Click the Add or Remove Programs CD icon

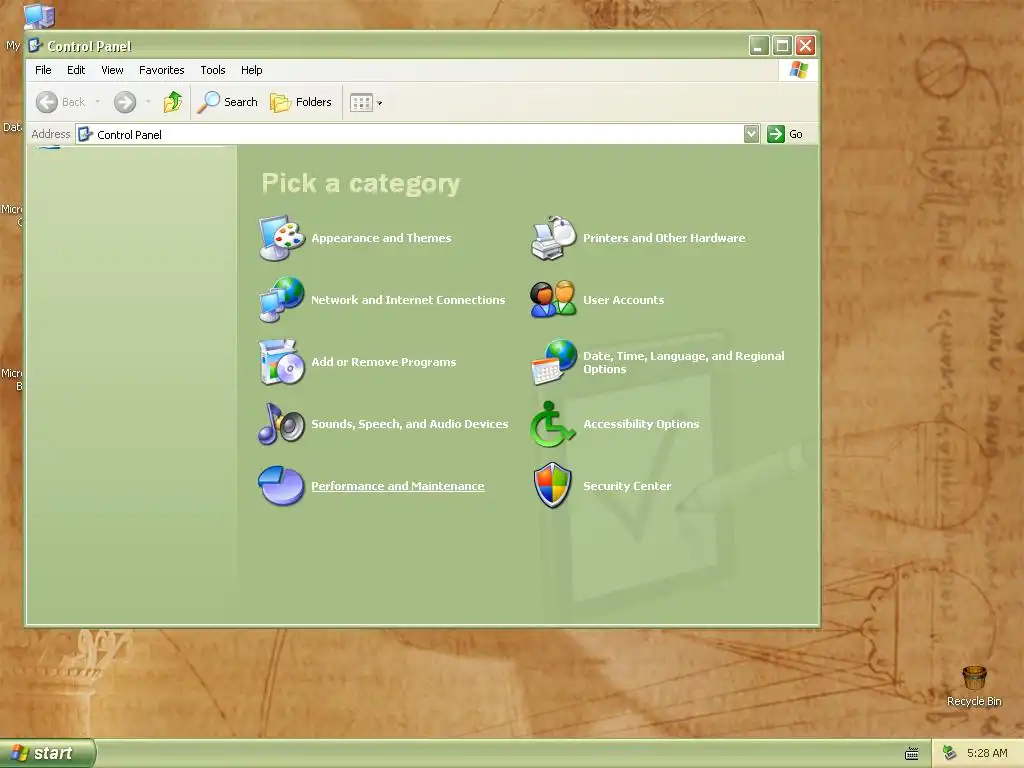(x=281, y=362)
